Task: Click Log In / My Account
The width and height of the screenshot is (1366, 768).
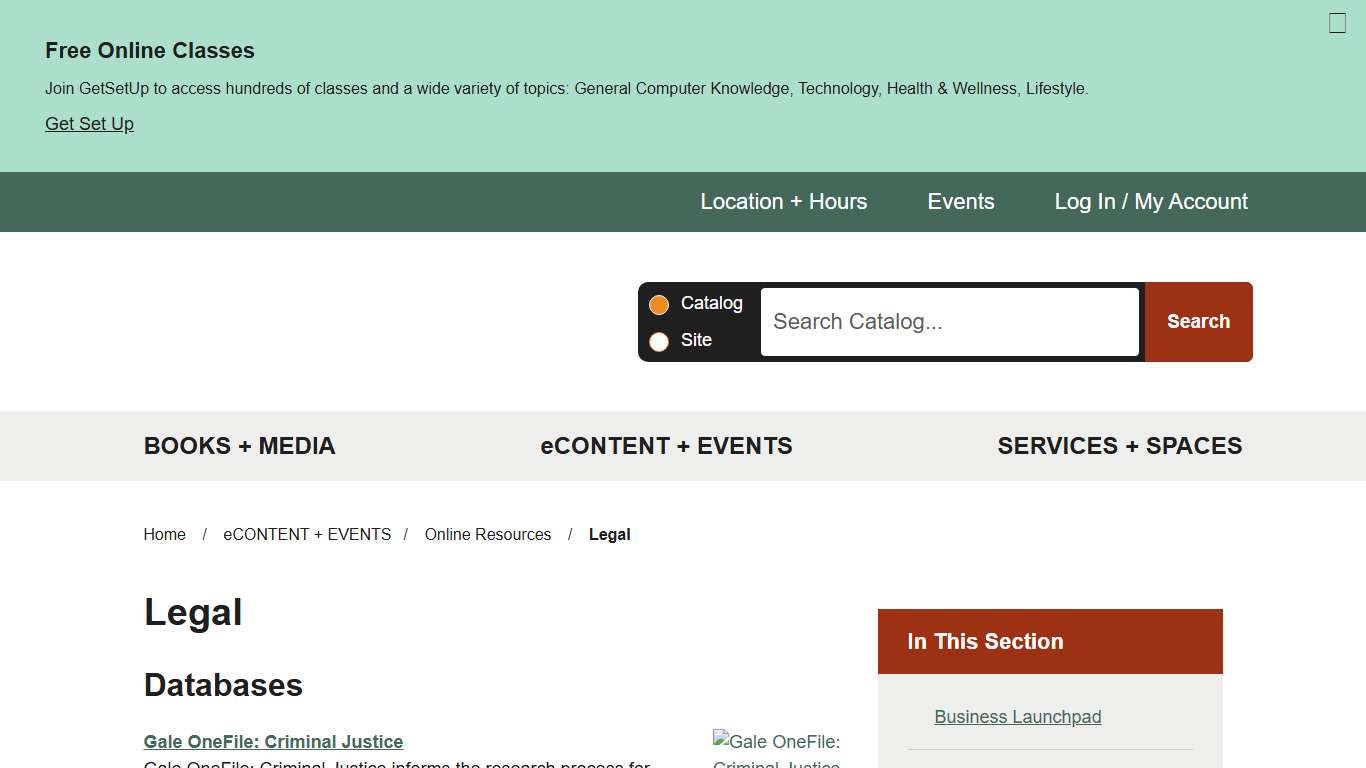Action: (1150, 202)
